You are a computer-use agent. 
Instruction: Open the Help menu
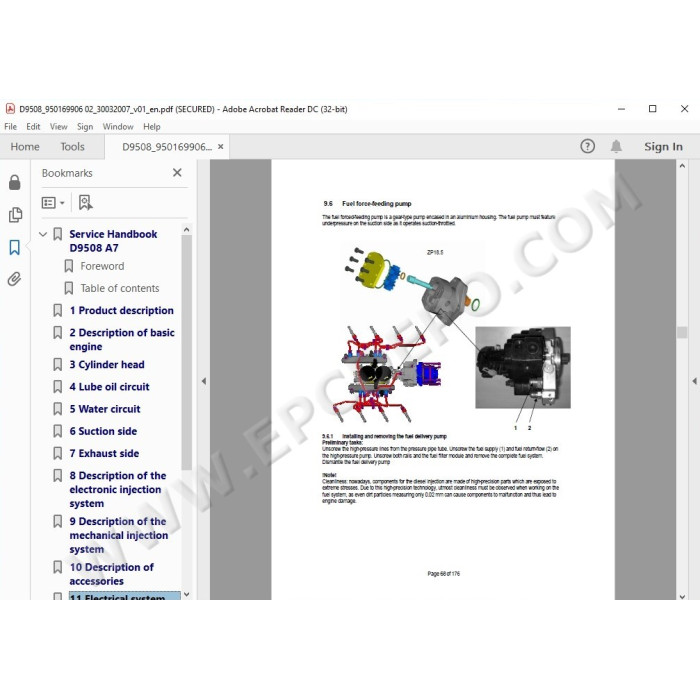[x=152, y=127]
